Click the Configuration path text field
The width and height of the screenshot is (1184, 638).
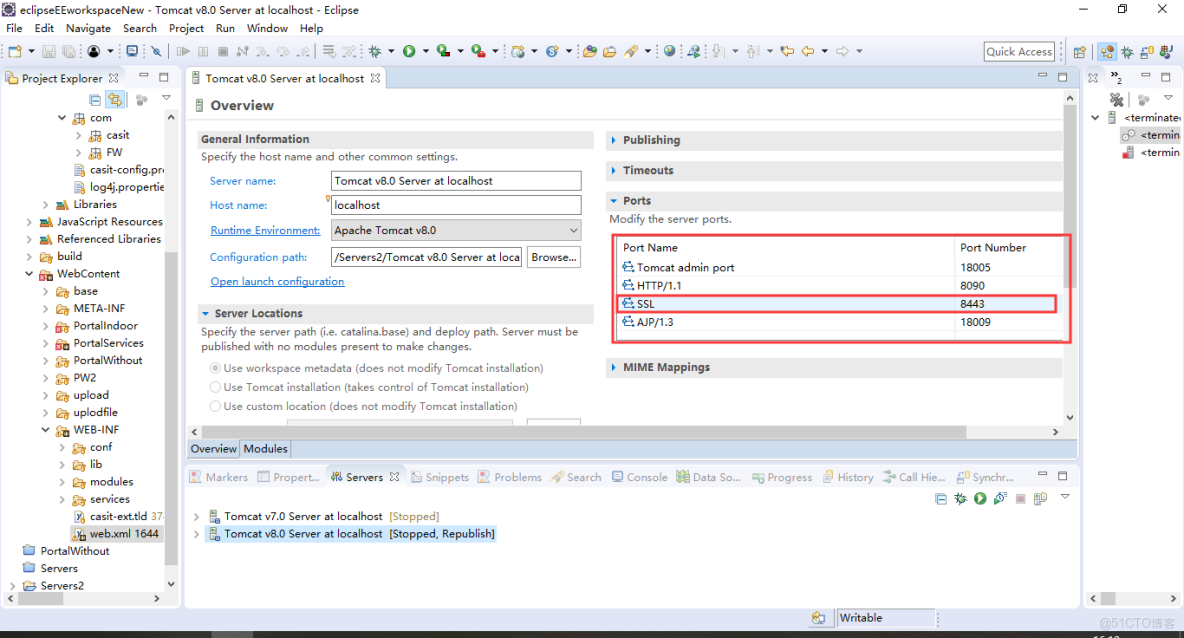point(426,257)
